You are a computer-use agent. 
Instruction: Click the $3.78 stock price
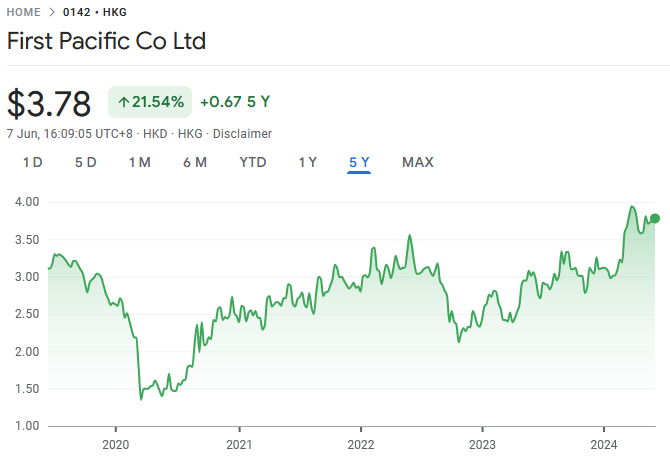click(49, 103)
